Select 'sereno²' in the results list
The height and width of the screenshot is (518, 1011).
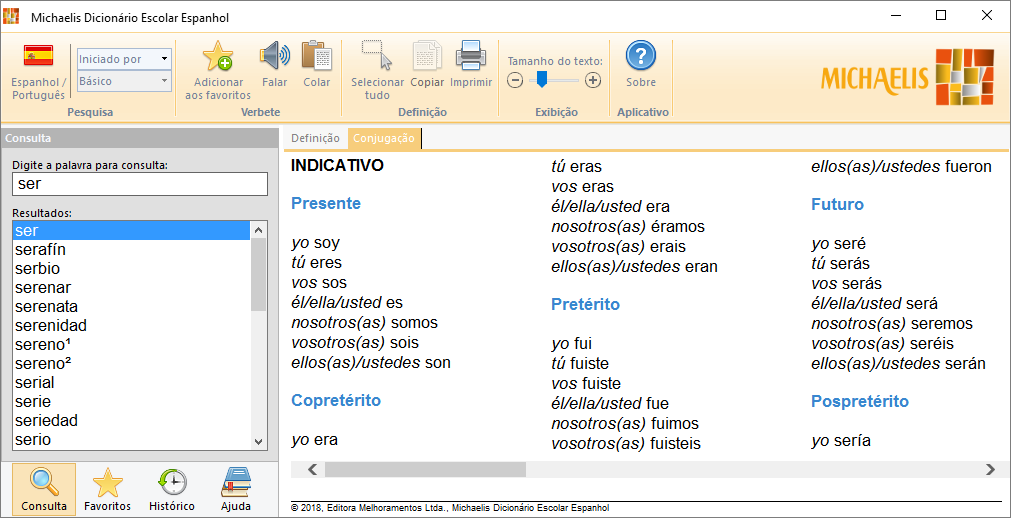click(131, 364)
